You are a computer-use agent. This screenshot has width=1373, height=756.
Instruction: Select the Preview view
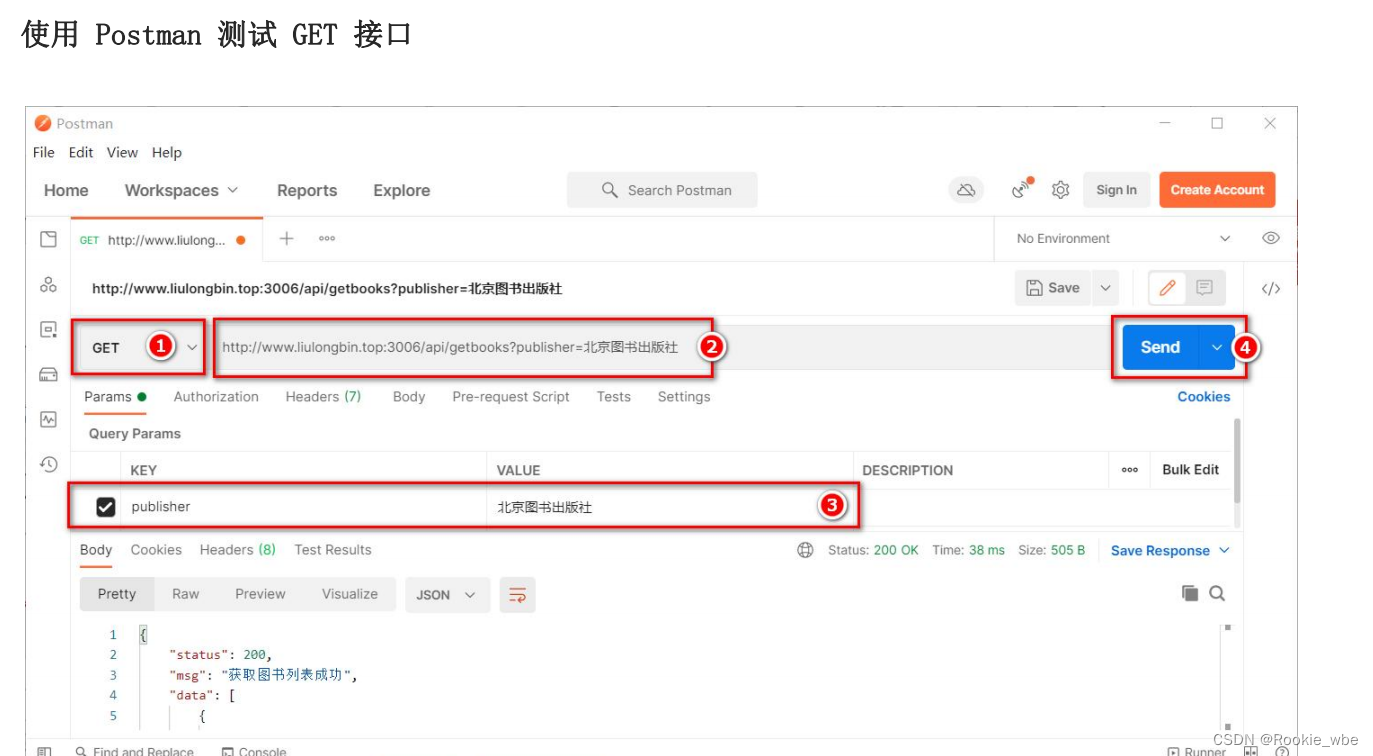pos(261,594)
